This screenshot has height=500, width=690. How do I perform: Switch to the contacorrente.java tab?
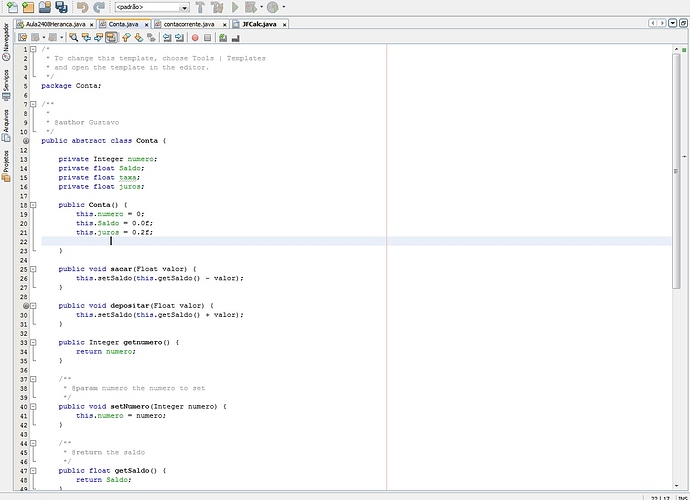click(189, 22)
